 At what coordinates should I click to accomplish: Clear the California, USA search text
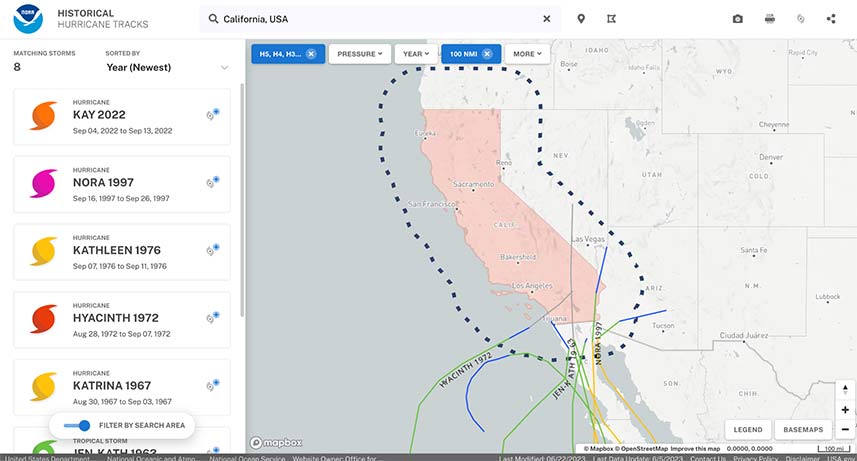(547, 19)
